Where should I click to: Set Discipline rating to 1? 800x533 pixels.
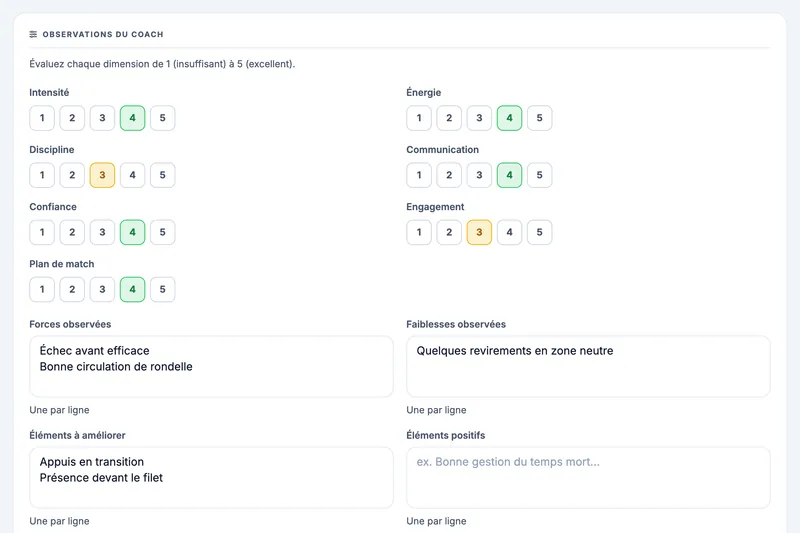coord(42,175)
